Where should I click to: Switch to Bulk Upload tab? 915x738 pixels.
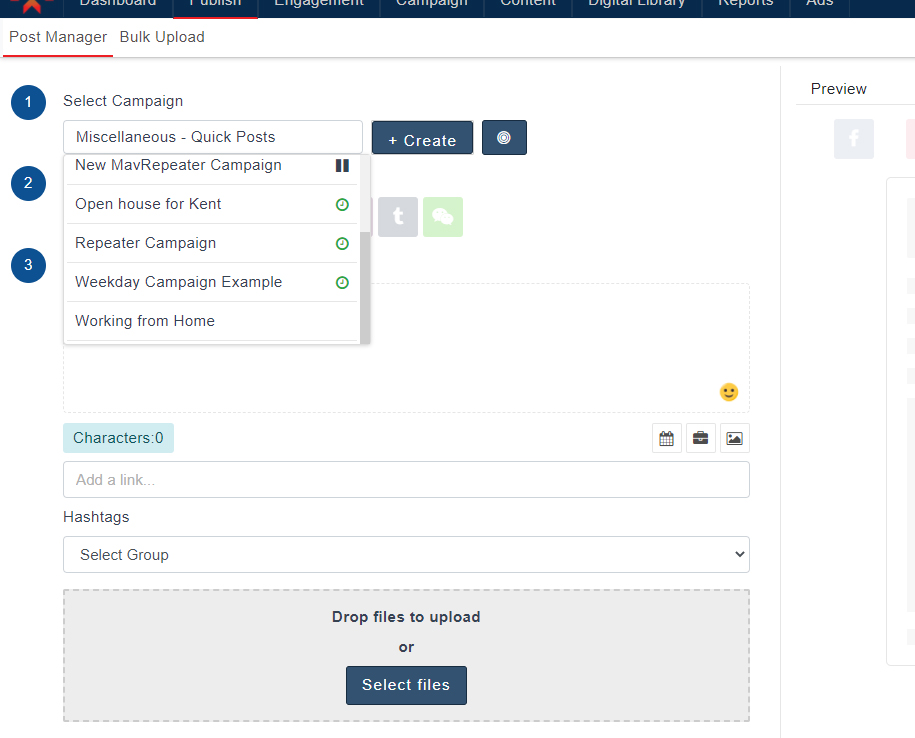coord(162,37)
